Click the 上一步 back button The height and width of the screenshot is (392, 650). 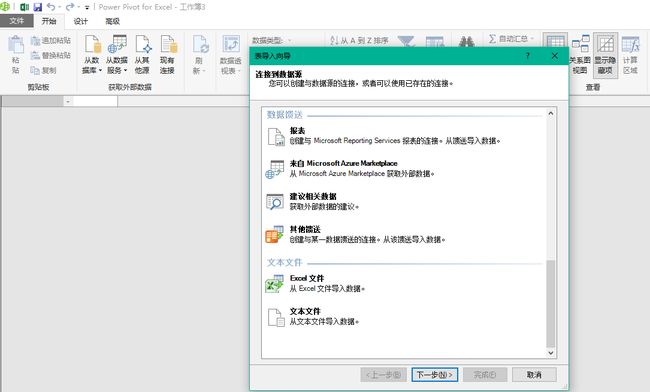pyautogui.click(x=383, y=375)
